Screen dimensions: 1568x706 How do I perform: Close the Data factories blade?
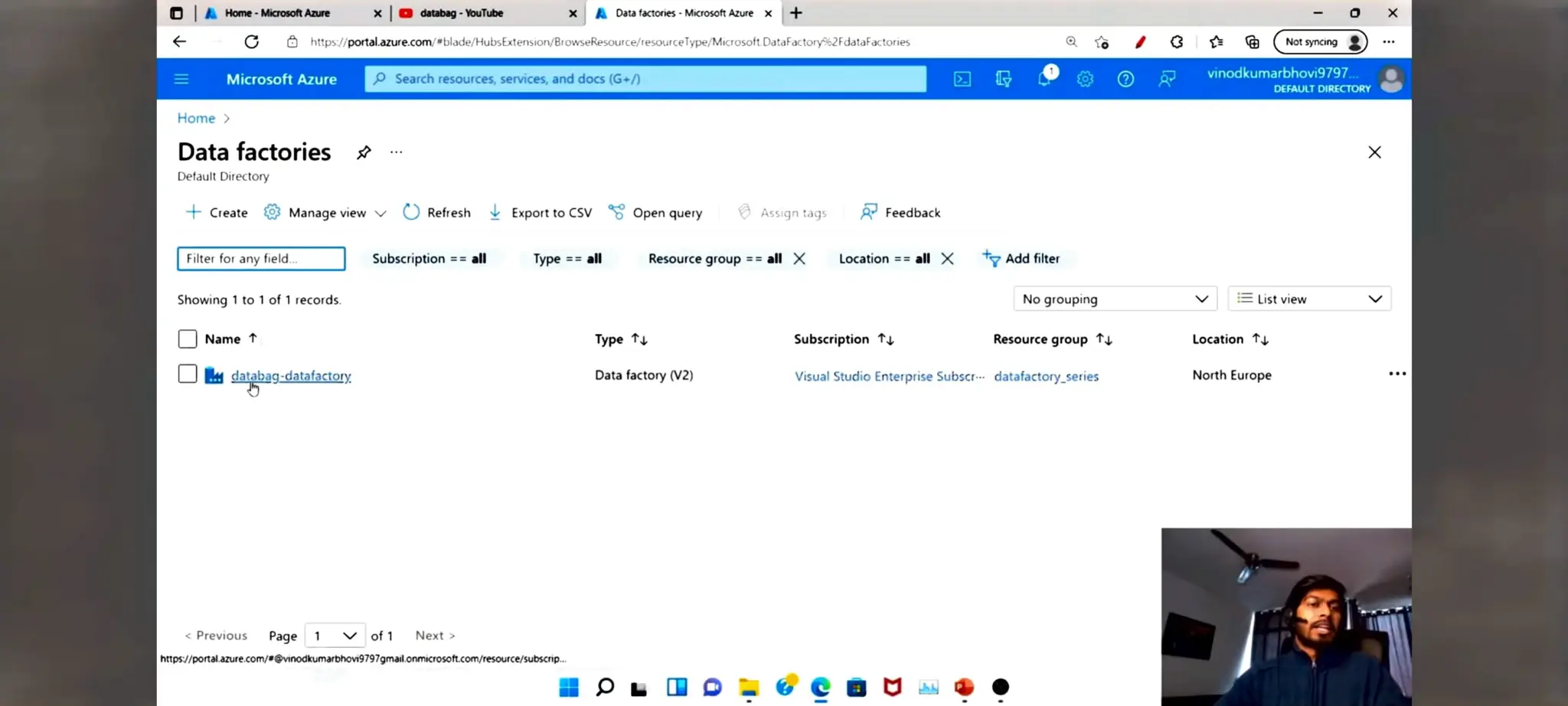pos(1374,152)
